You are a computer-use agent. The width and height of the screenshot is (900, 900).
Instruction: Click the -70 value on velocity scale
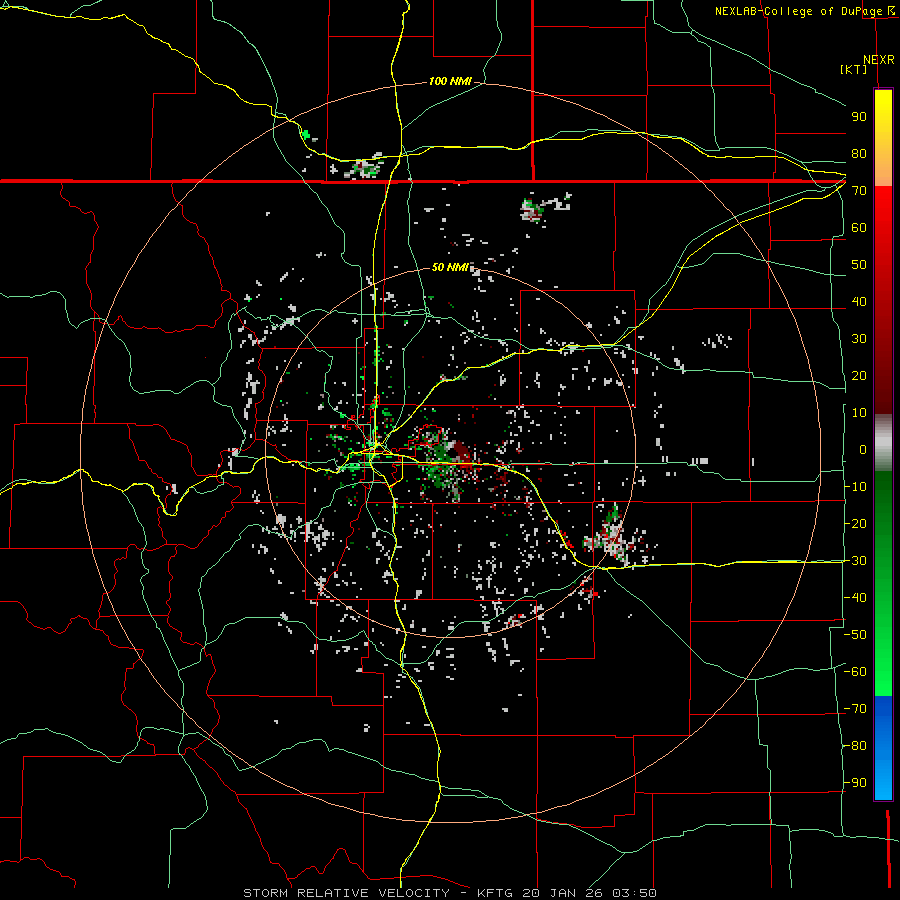[x=855, y=709]
